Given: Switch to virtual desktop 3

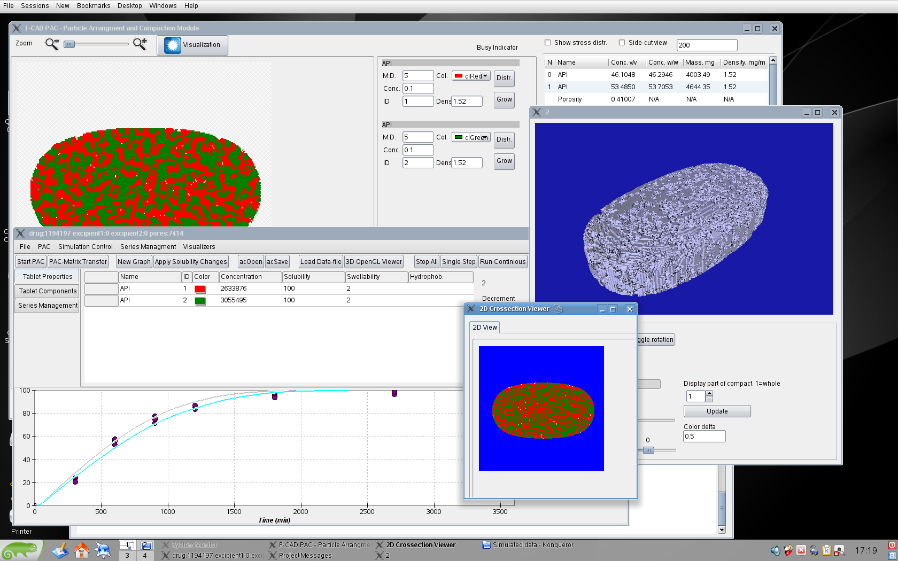Looking at the screenshot, I should [x=127, y=555].
